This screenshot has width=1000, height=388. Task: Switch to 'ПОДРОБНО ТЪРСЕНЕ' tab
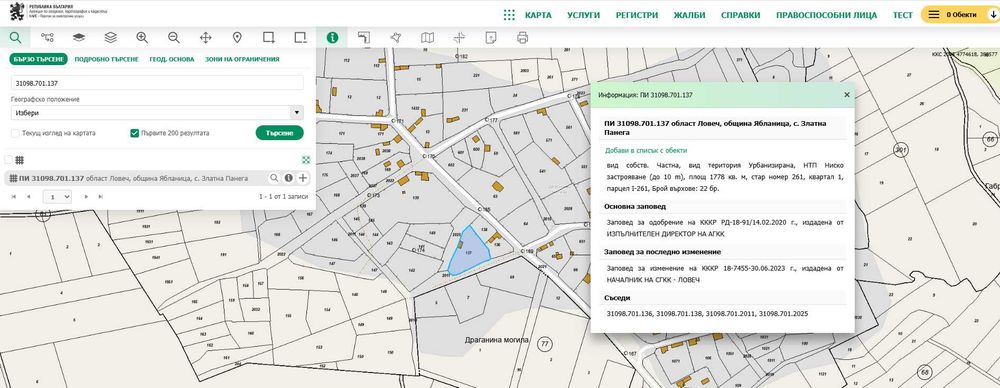[107, 59]
